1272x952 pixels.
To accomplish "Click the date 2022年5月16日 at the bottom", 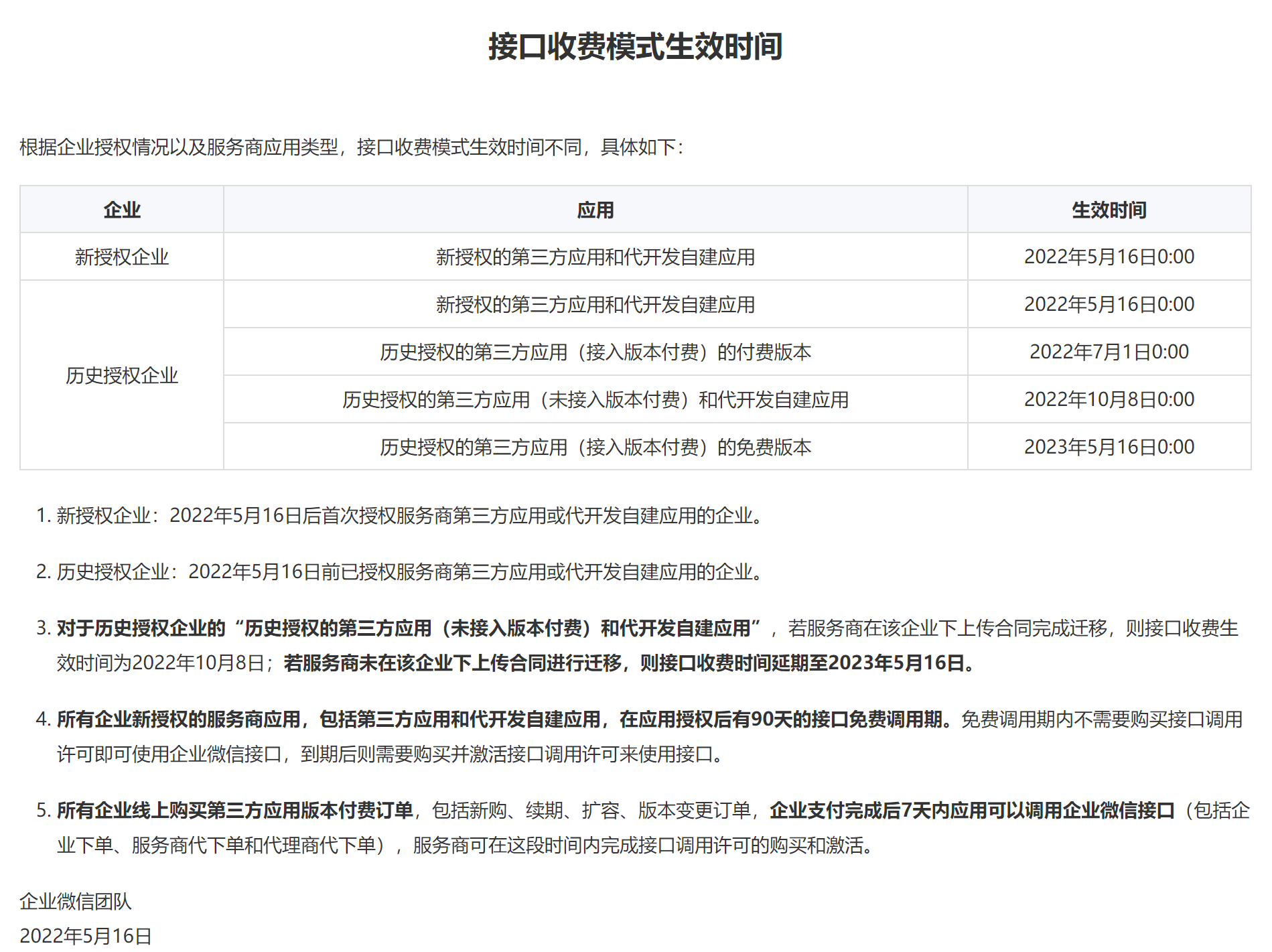I will [x=86, y=936].
